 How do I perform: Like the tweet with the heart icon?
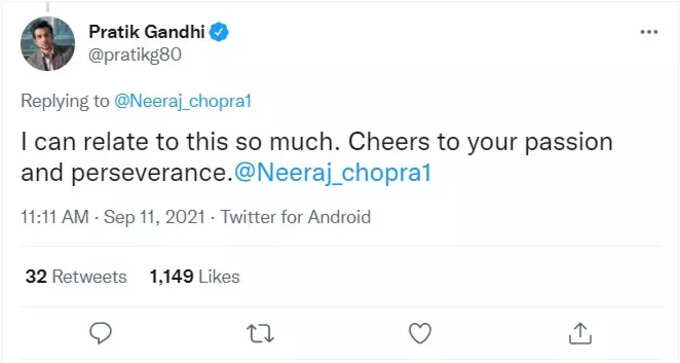(x=420, y=334)
